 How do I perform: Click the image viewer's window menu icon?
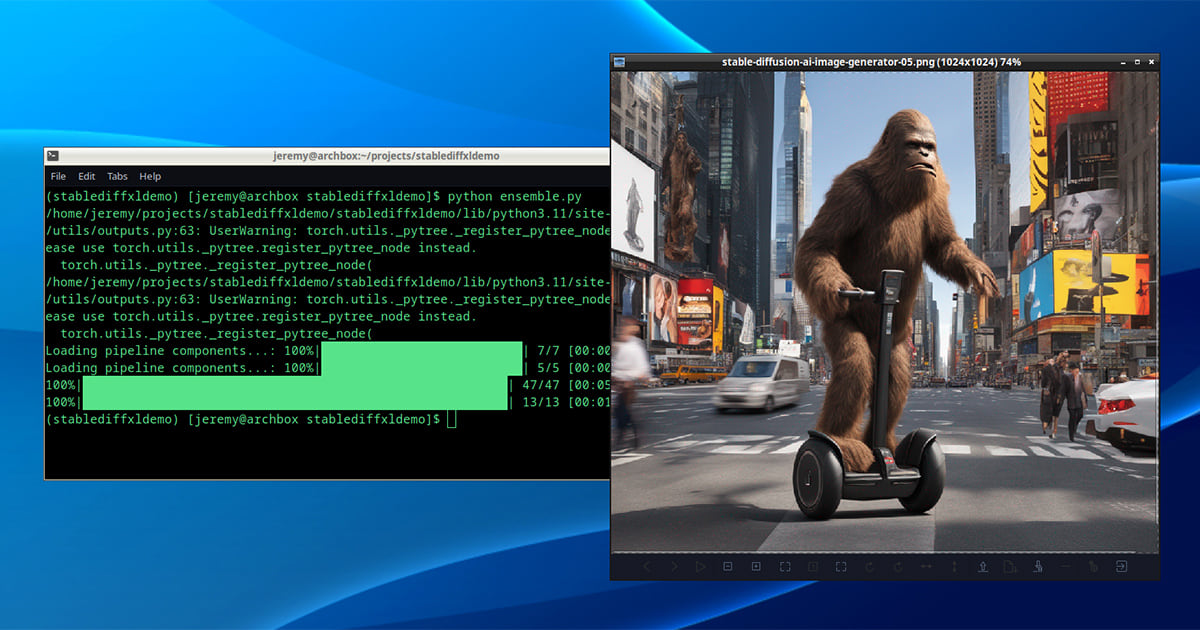[620, 62]
